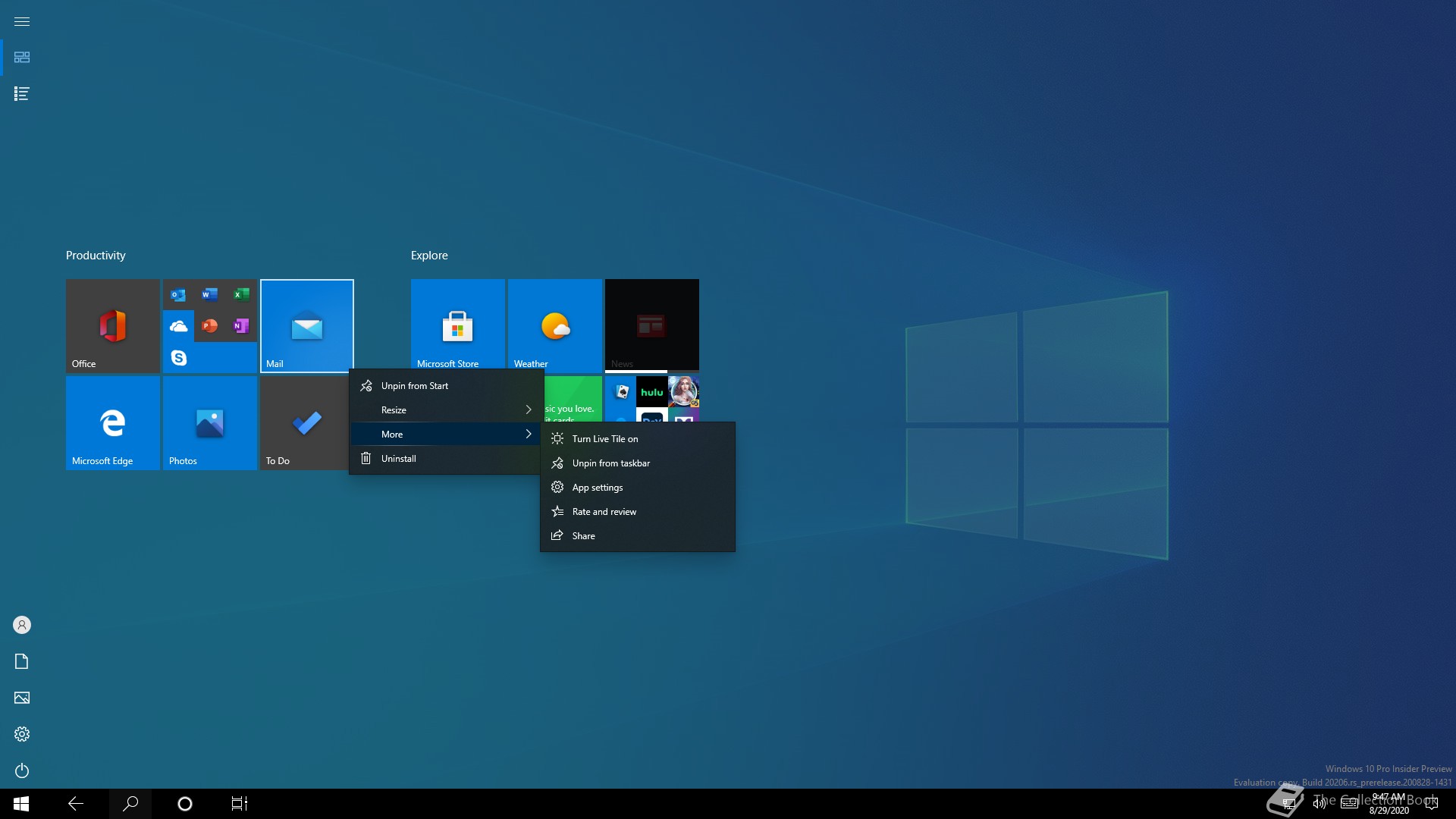The width and height of the screenshot is (1456, 819).
Task: Open Settings gear in Start sidebar
Action: click(22, 734)
